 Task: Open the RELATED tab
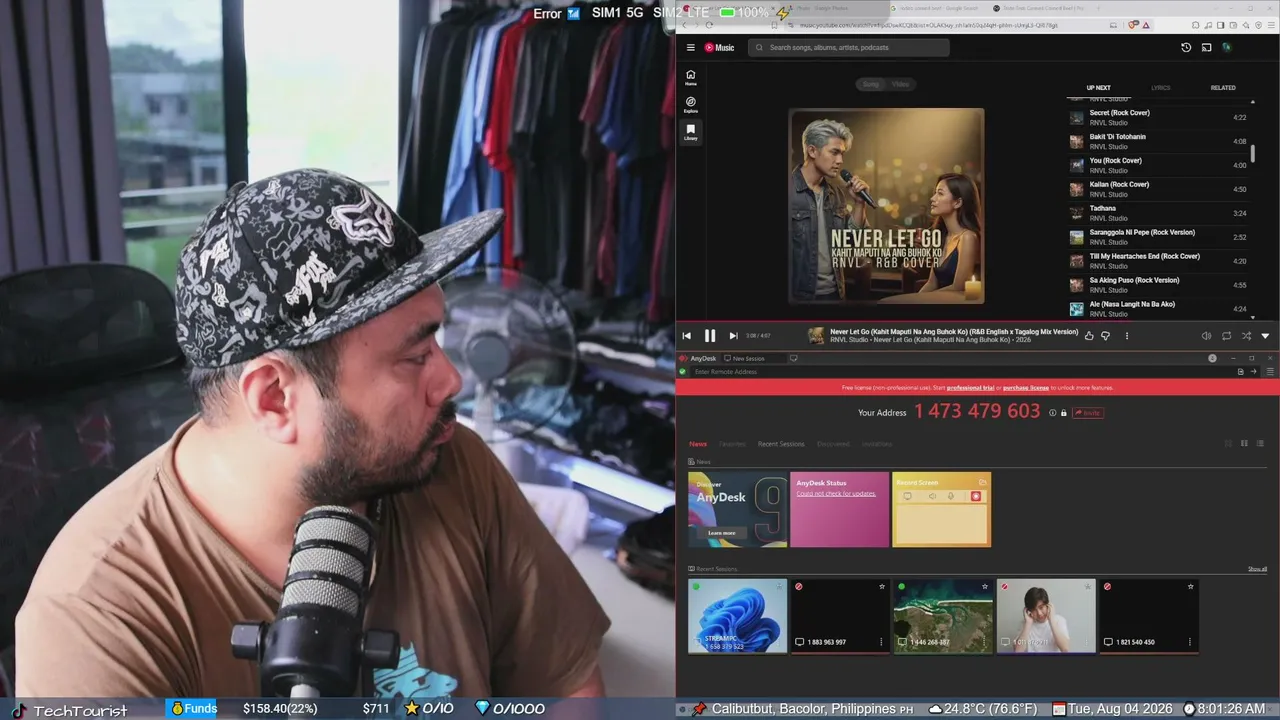tap(1223, 88)
